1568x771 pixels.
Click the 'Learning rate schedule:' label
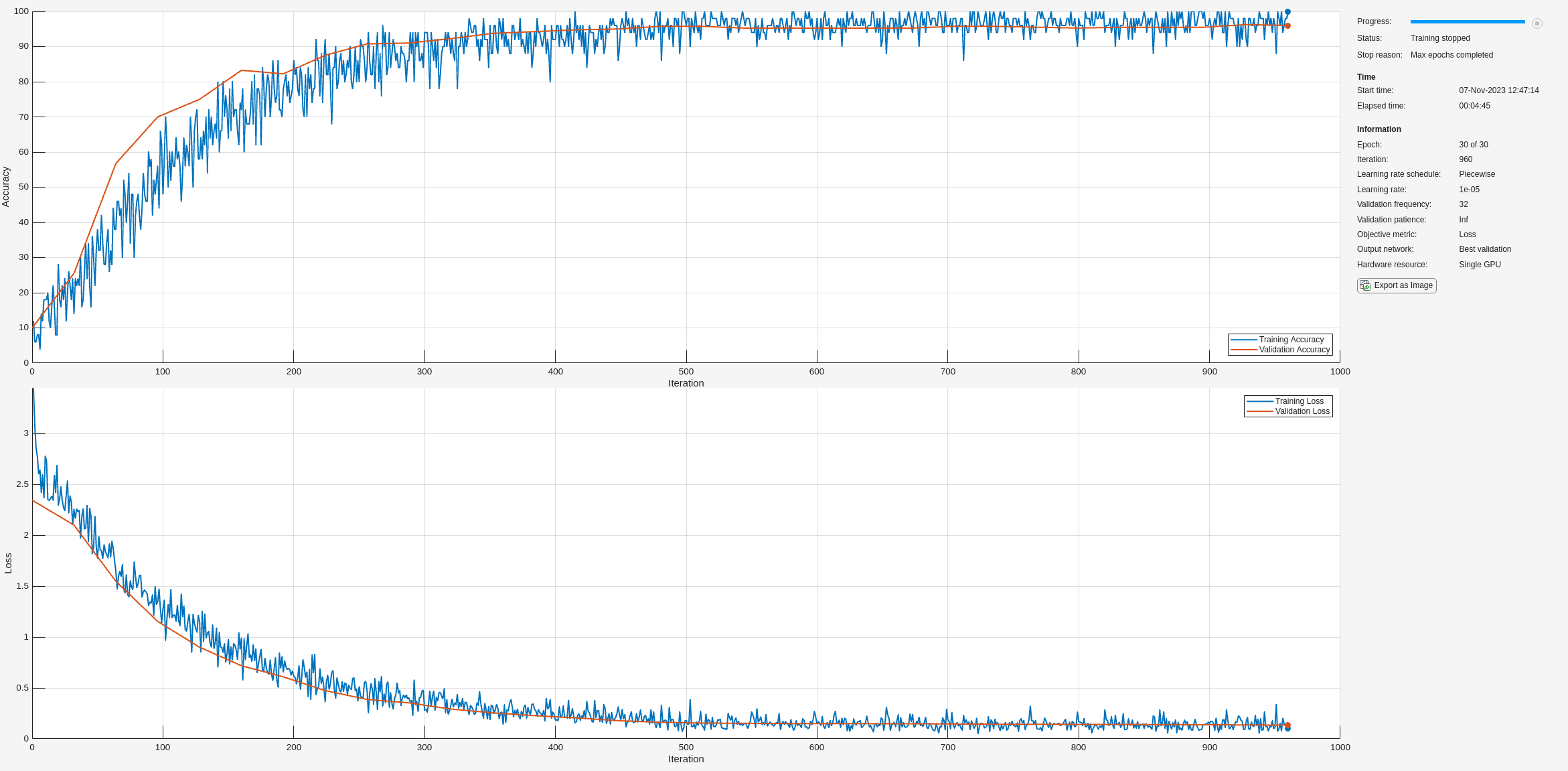(1399, 174)
